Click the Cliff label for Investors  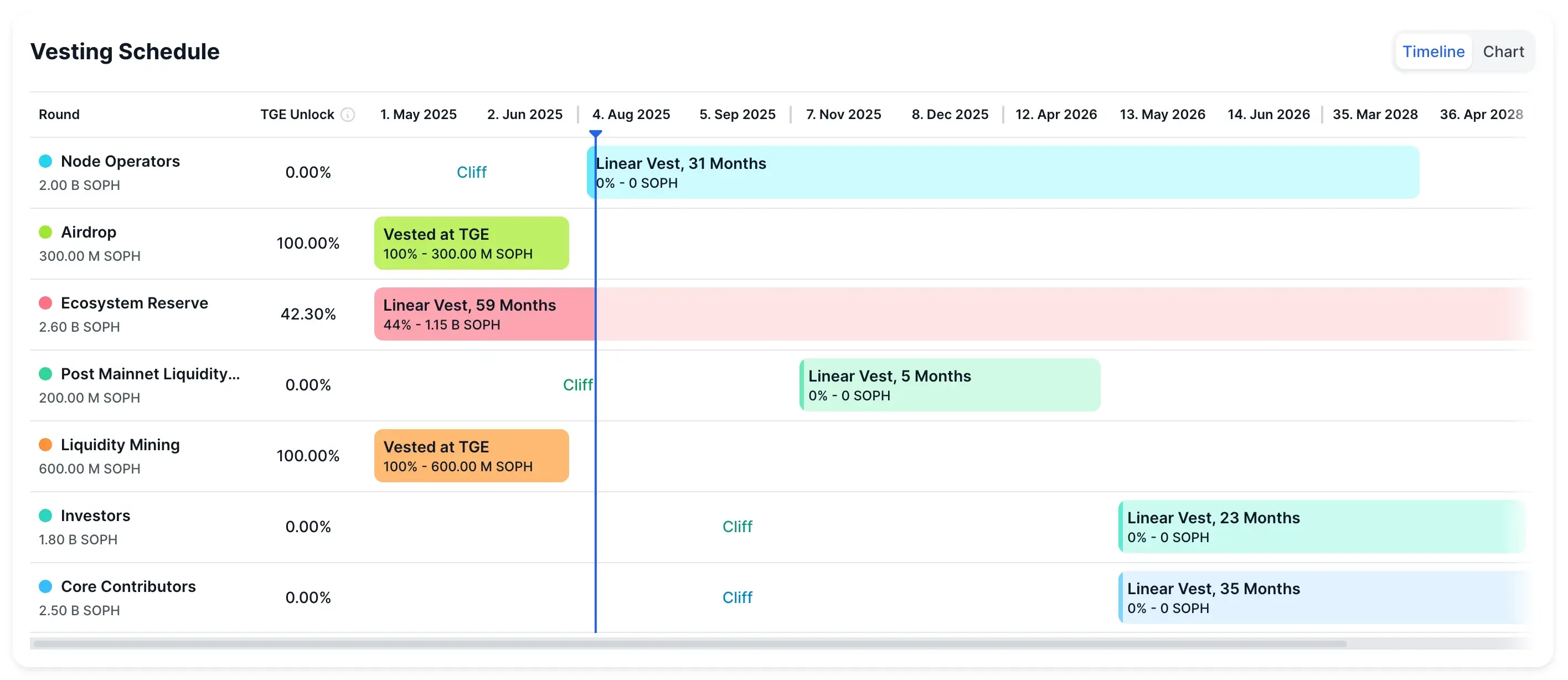coord(737,526)
